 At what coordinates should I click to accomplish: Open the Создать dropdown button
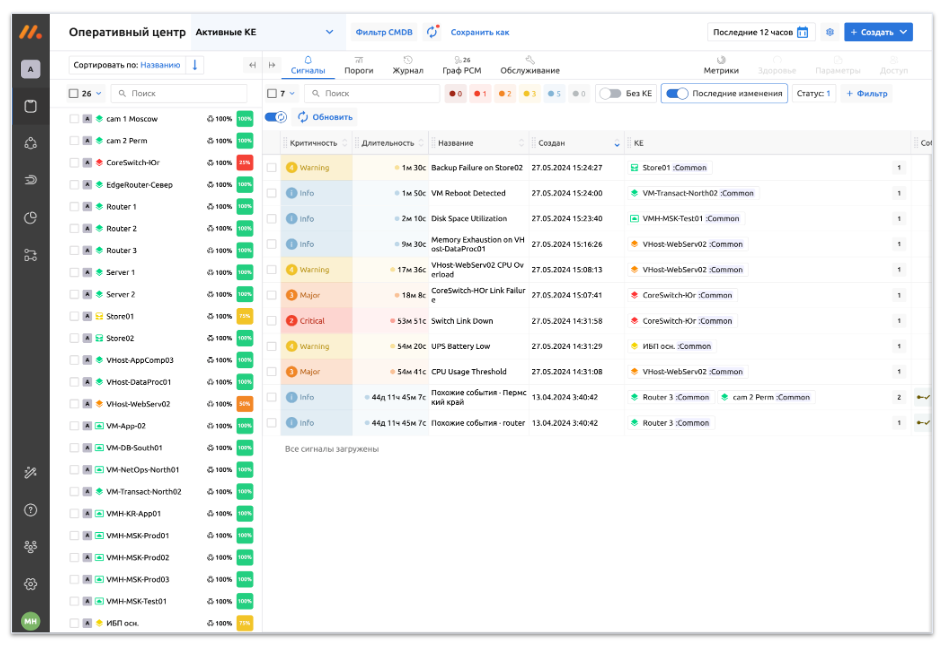coord(878,32)
